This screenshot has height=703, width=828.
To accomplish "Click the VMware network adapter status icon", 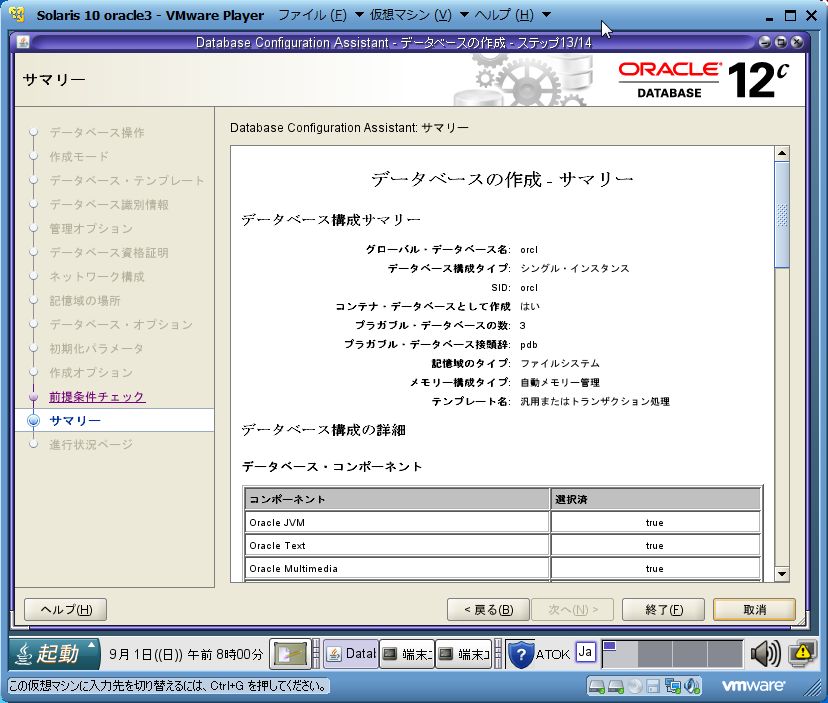I will pos(673,686).
